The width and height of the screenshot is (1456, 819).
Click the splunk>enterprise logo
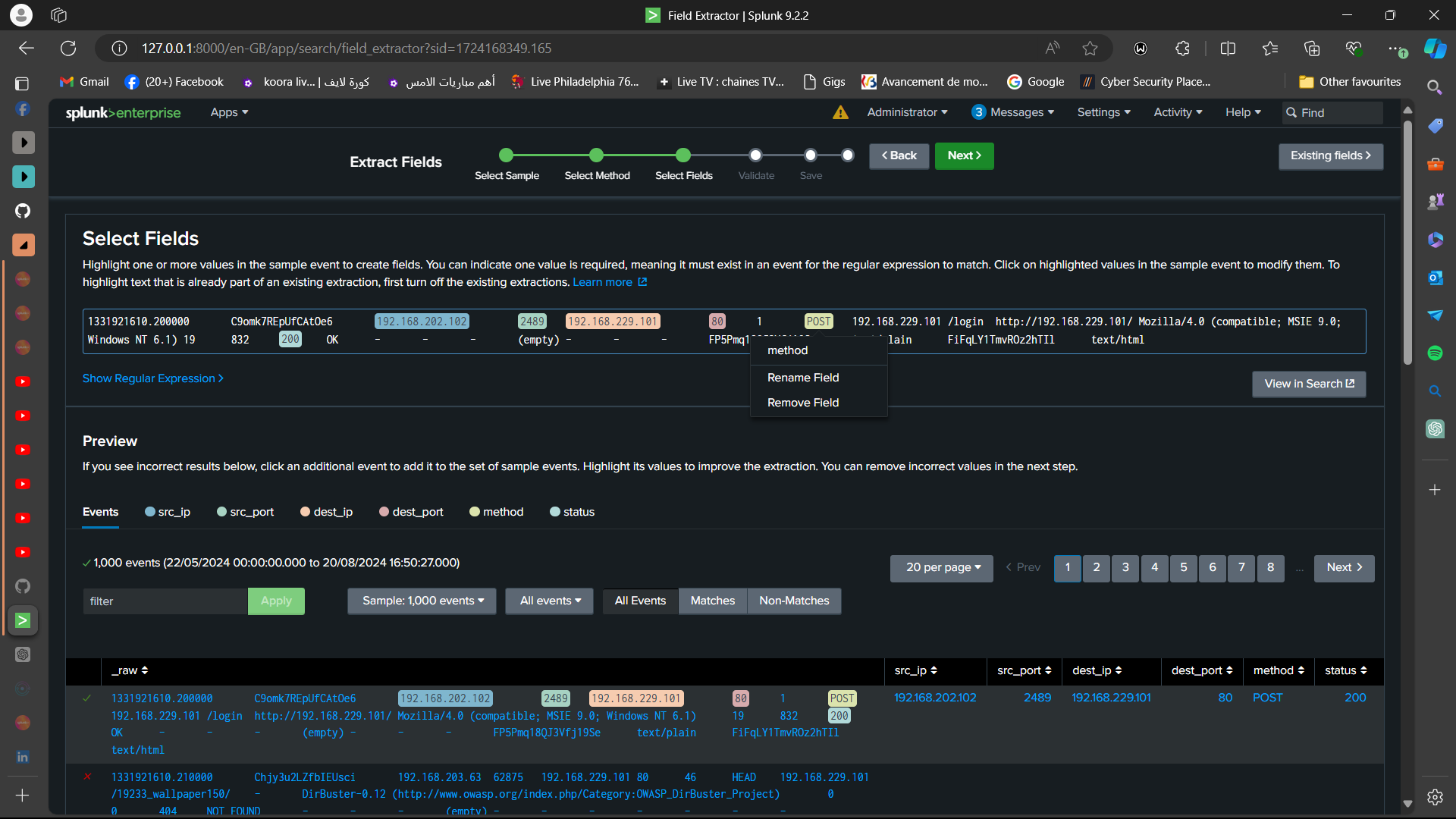click(x=123, y=113)
